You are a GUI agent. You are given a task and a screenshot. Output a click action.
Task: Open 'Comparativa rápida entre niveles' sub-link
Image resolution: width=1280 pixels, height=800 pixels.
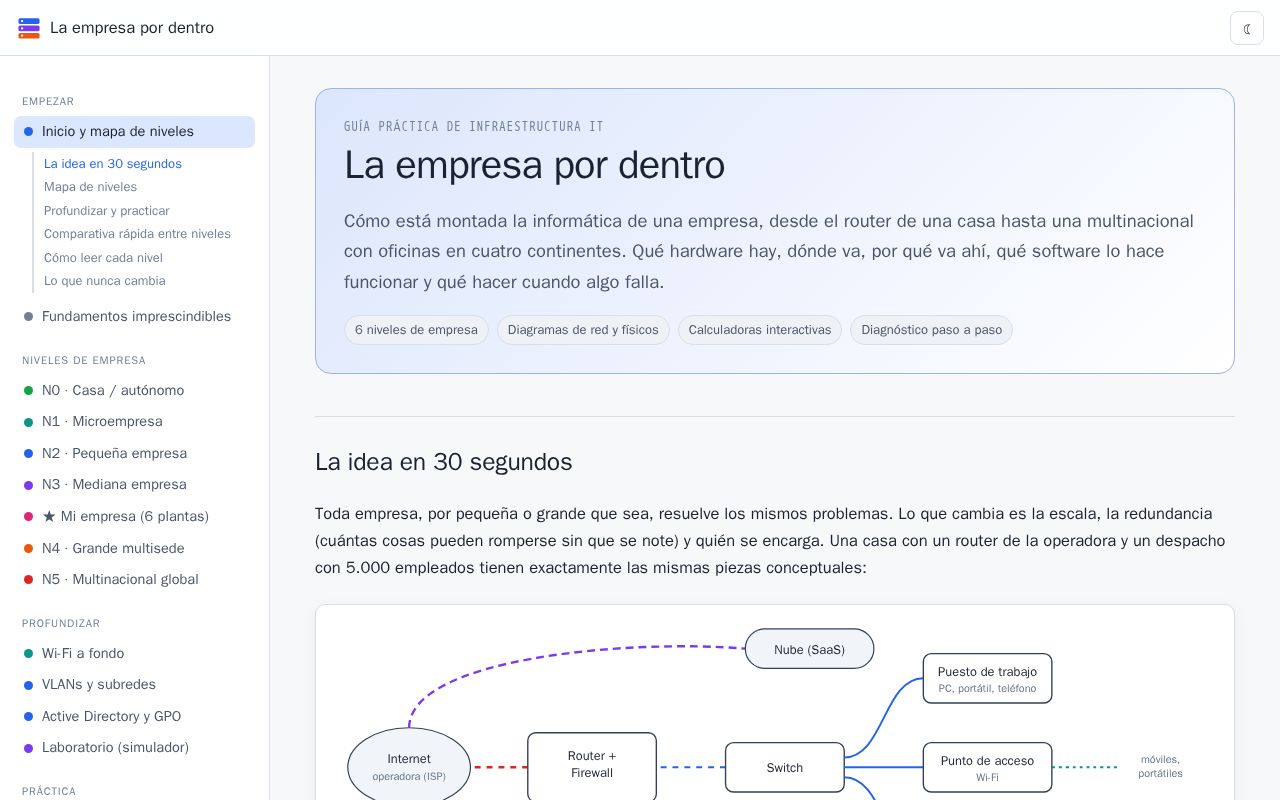click(x=137, y=234)
